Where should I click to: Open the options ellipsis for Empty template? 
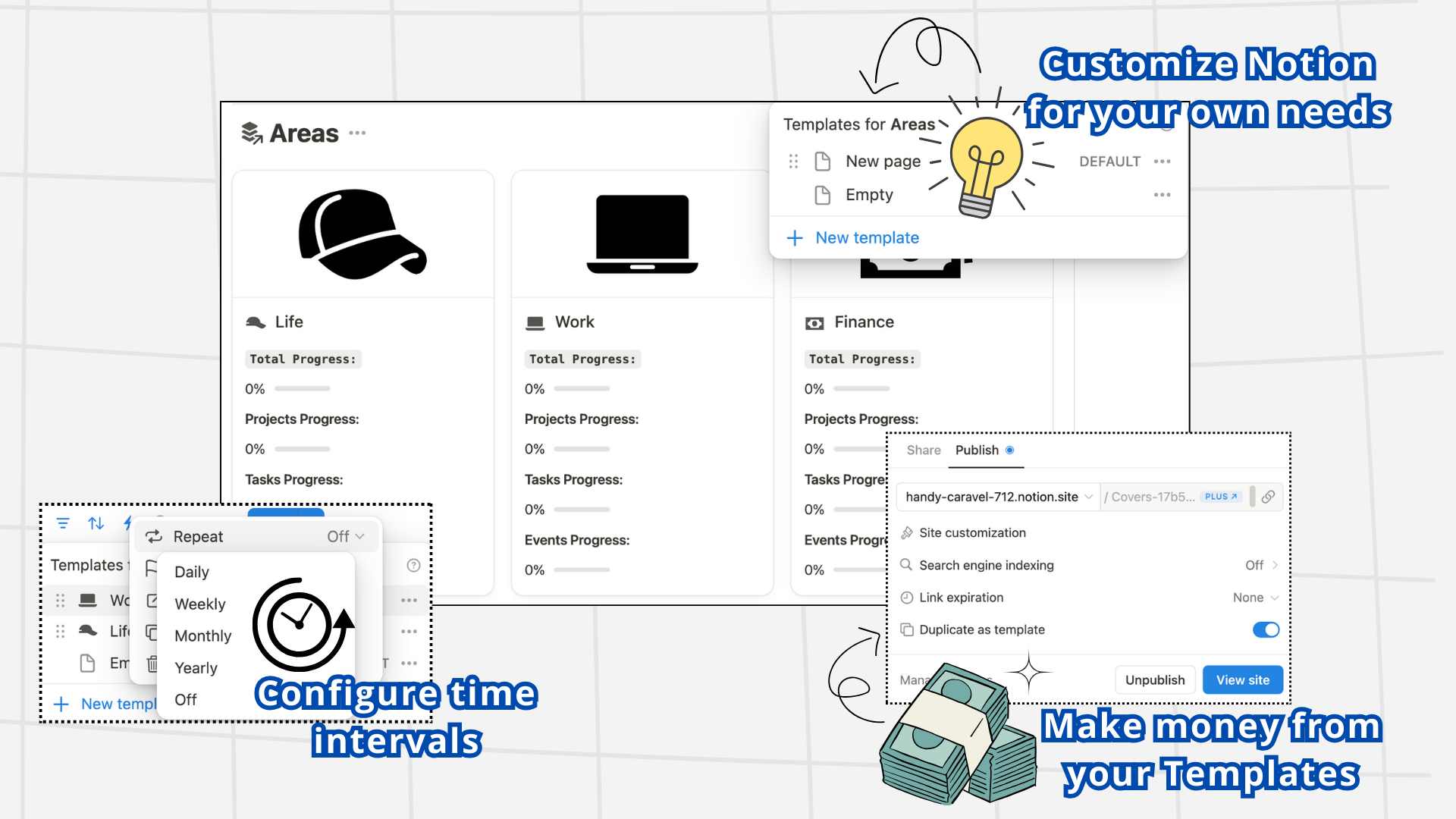click(1162, 195)
